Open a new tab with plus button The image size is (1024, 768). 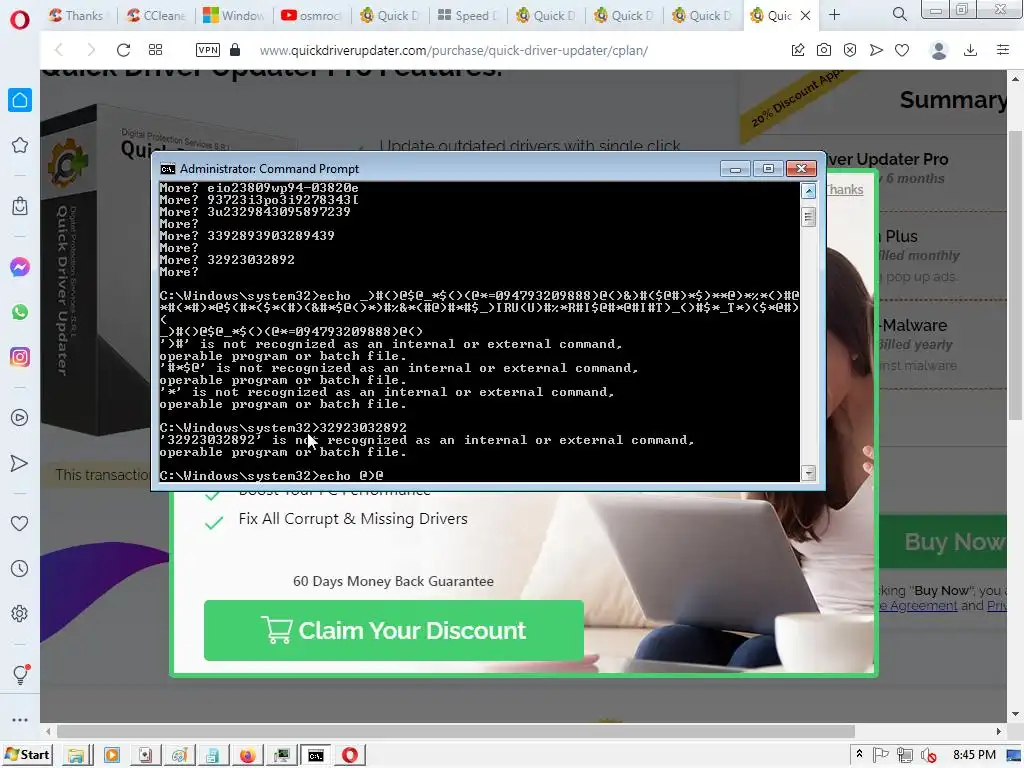pos(835,15)
